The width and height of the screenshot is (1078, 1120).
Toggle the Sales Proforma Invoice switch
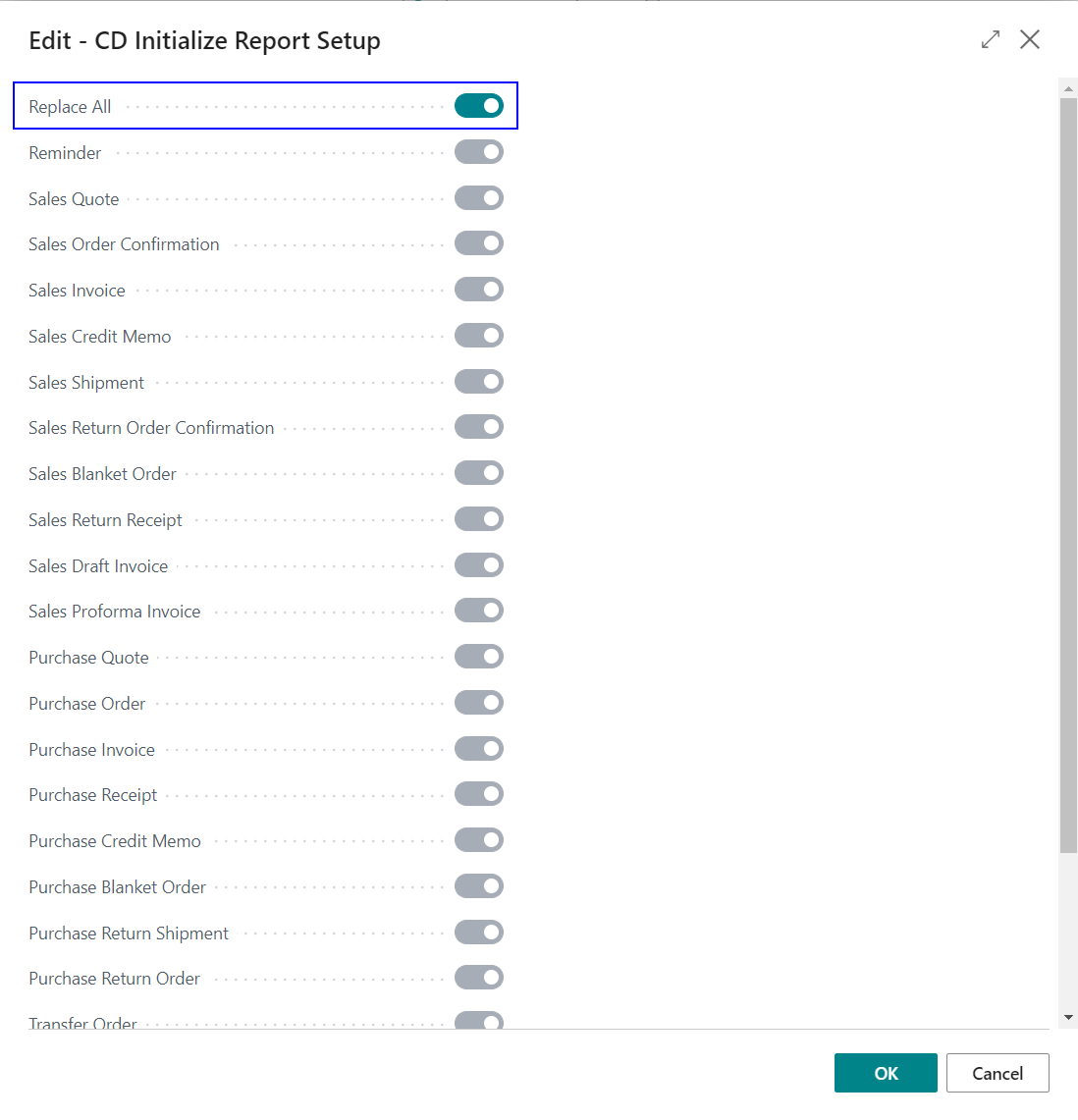(x=479, y=611)
